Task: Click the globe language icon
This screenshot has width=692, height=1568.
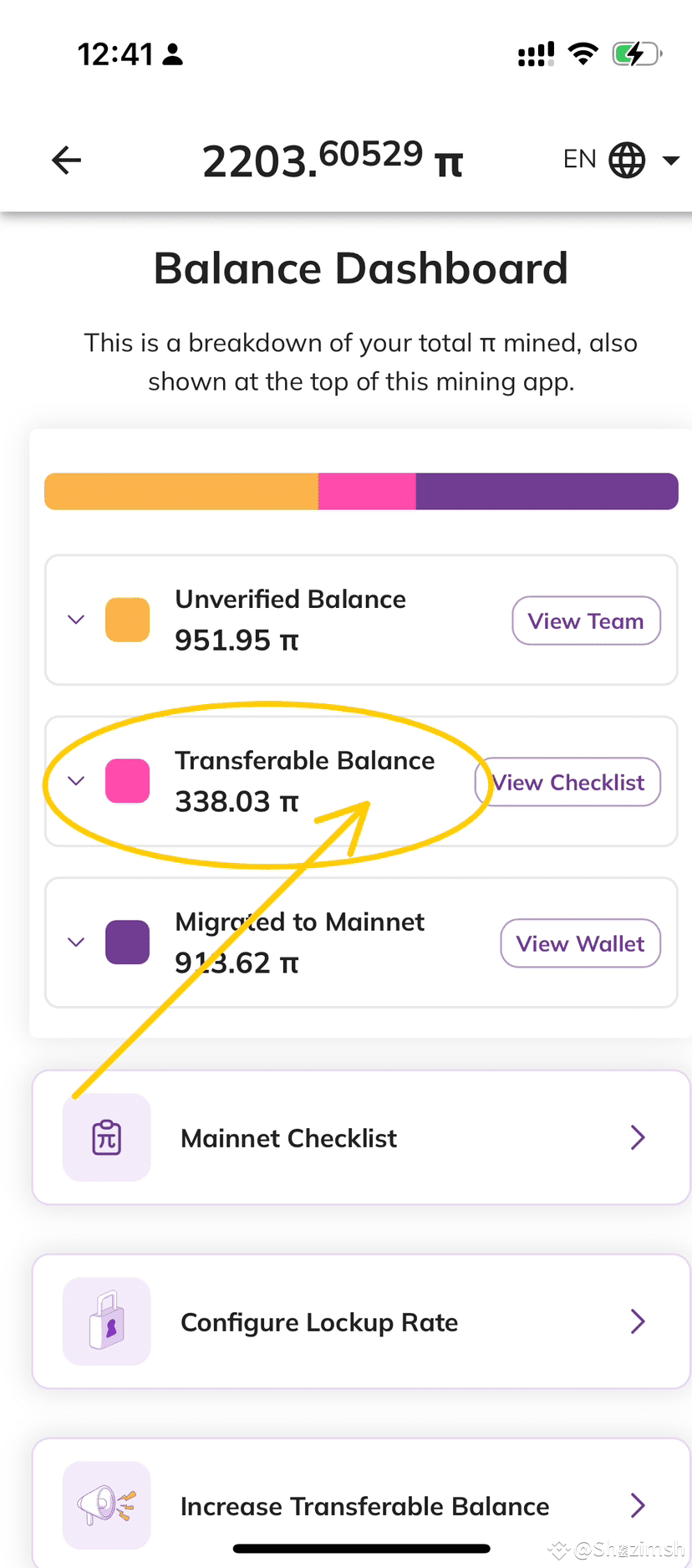Action: (x=627, y=160)
